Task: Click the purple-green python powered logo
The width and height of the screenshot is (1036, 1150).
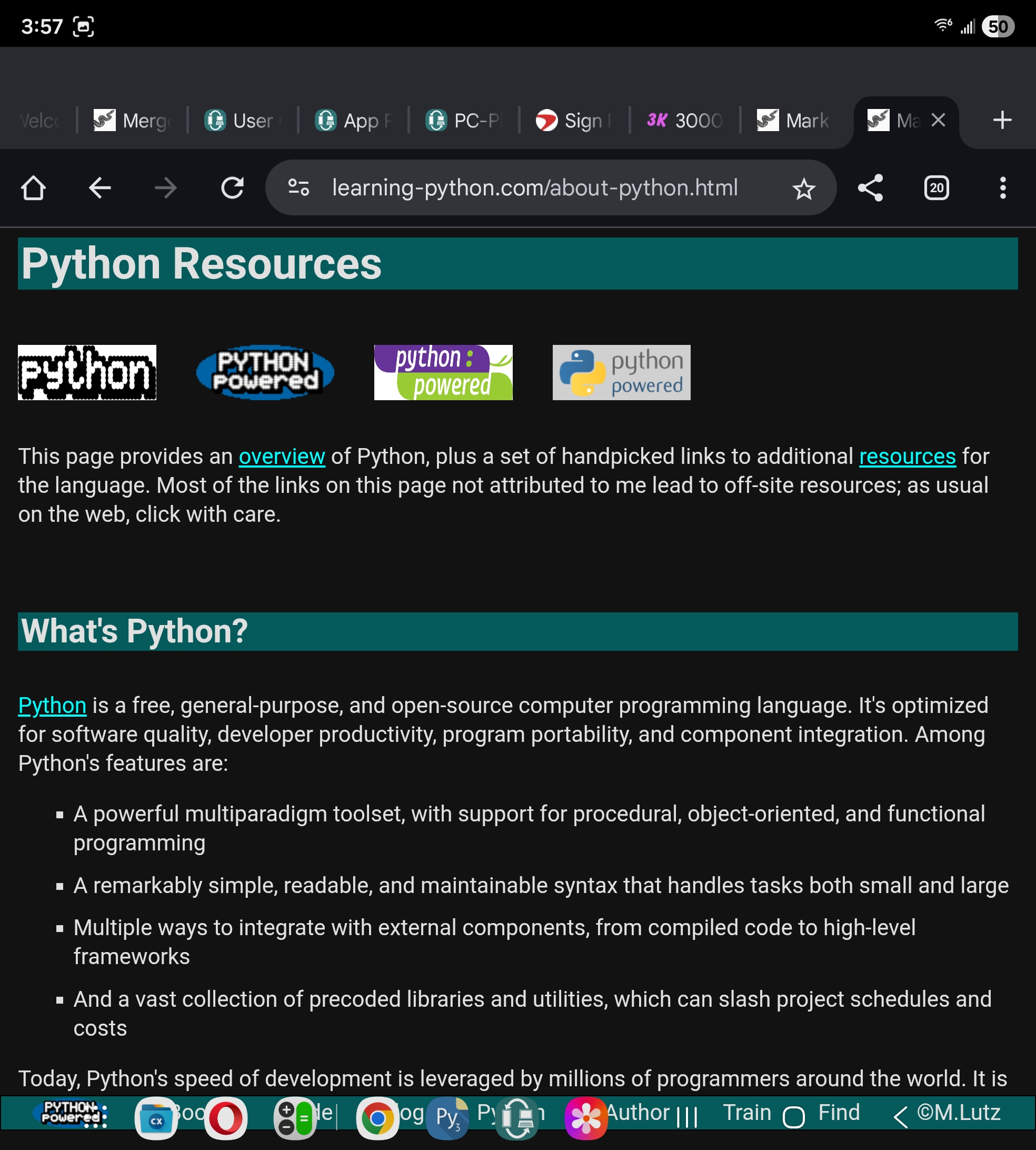Action: pyautogui.click(x=443, y=372)
